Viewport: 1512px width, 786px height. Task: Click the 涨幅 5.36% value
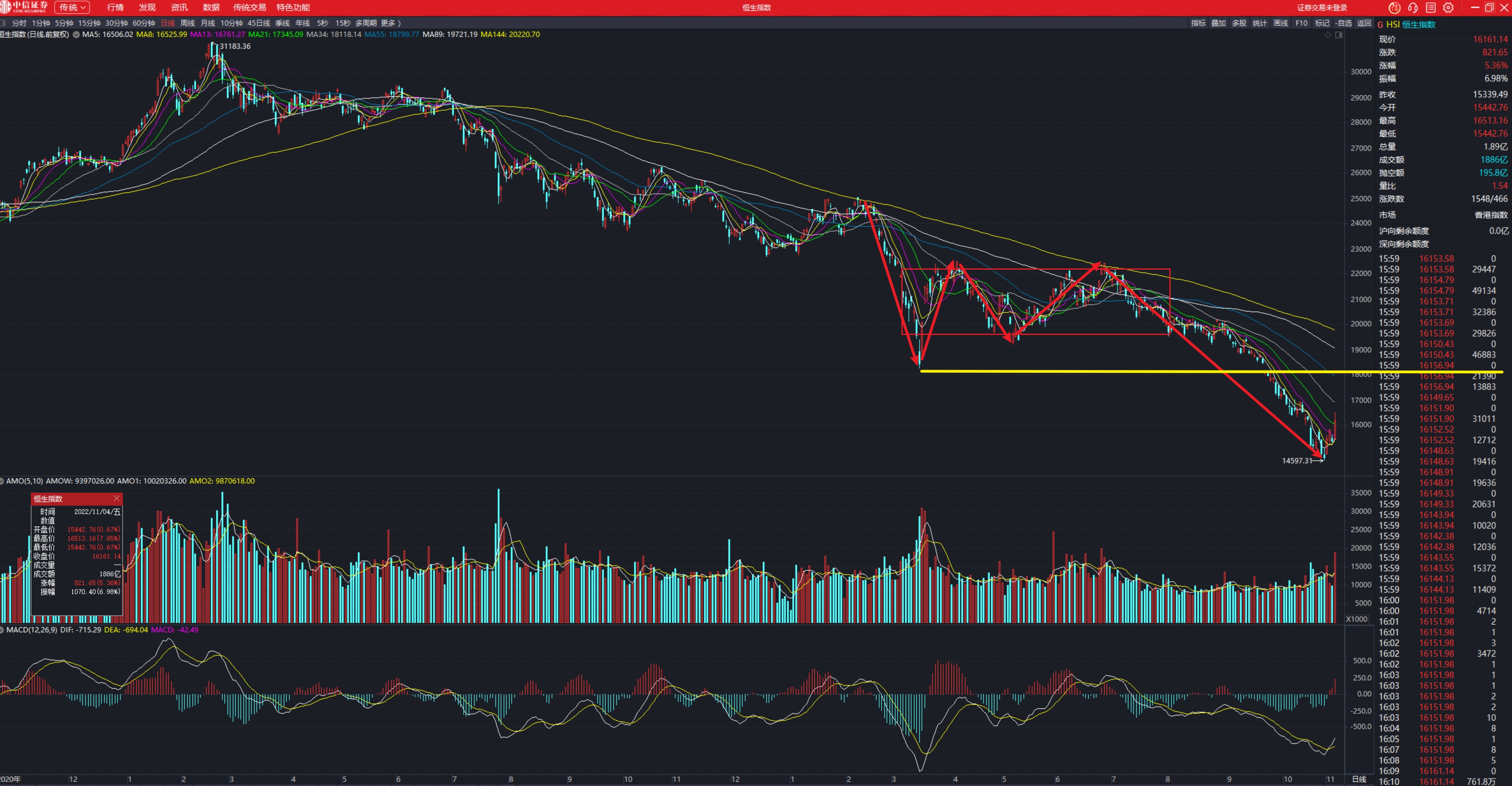pyautogui.click(x=1496, y=65)
